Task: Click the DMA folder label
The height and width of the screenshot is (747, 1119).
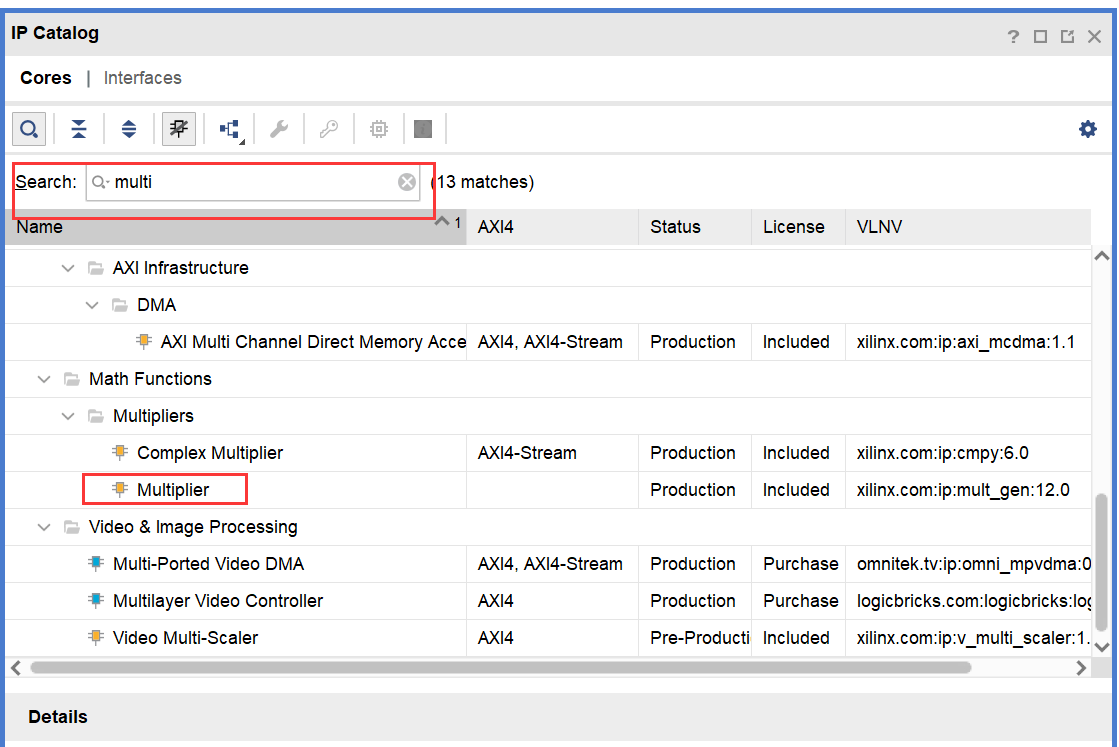Action: tap(156, 305)
